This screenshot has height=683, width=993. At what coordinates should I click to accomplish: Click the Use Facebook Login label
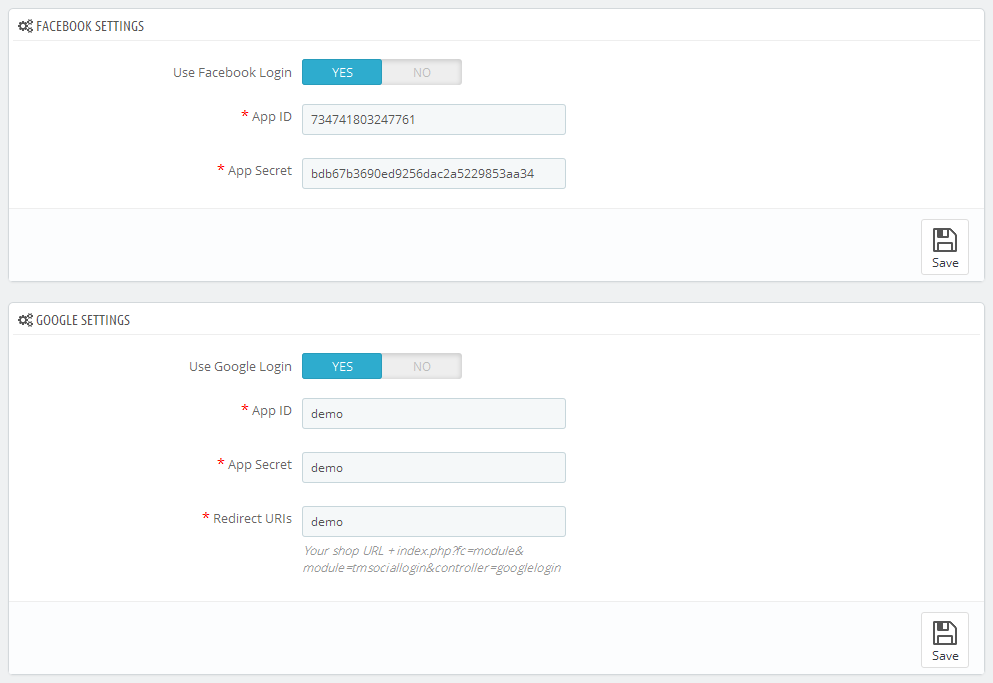tap(232, 73)
